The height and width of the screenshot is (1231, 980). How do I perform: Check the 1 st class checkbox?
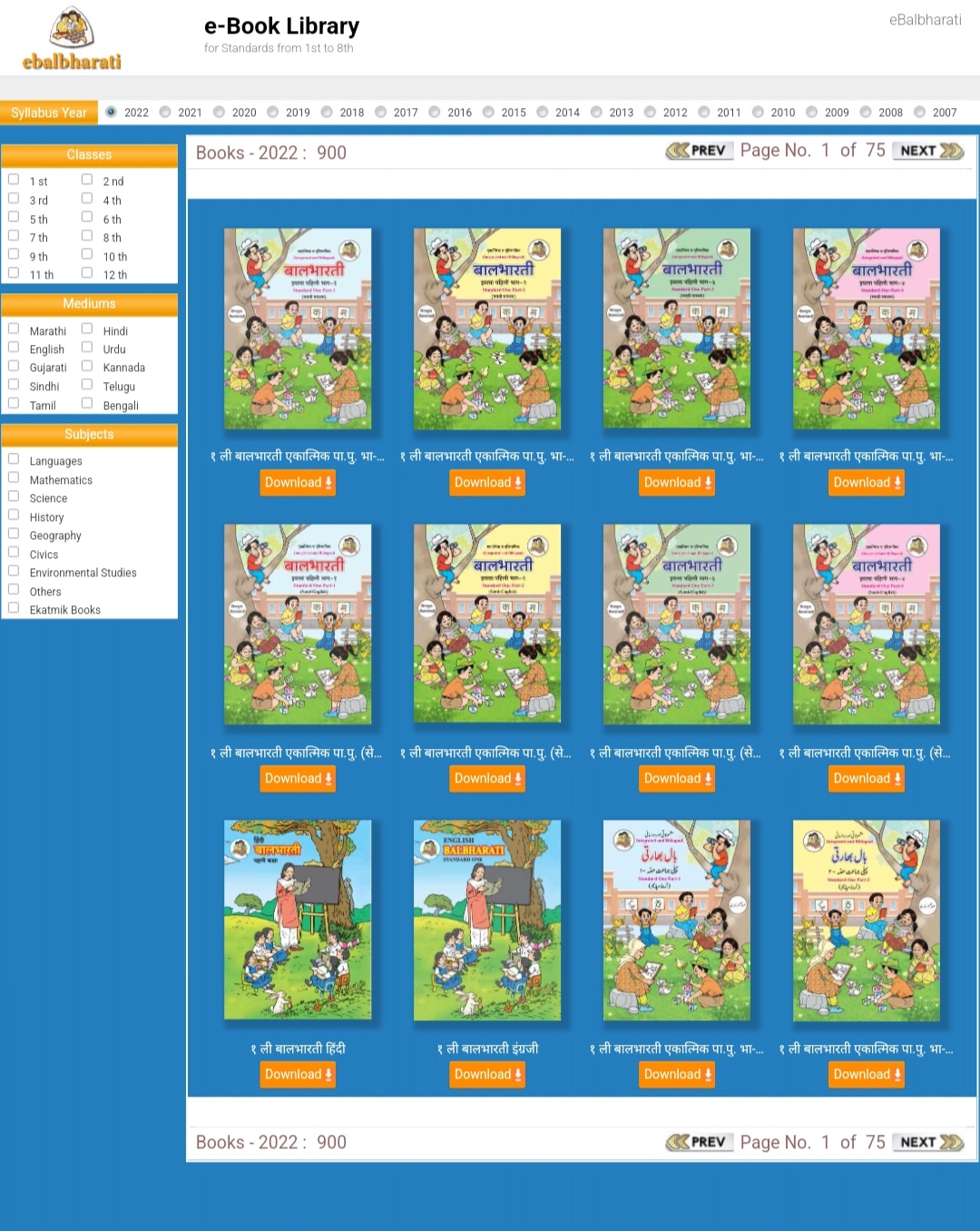pos(14,180)
